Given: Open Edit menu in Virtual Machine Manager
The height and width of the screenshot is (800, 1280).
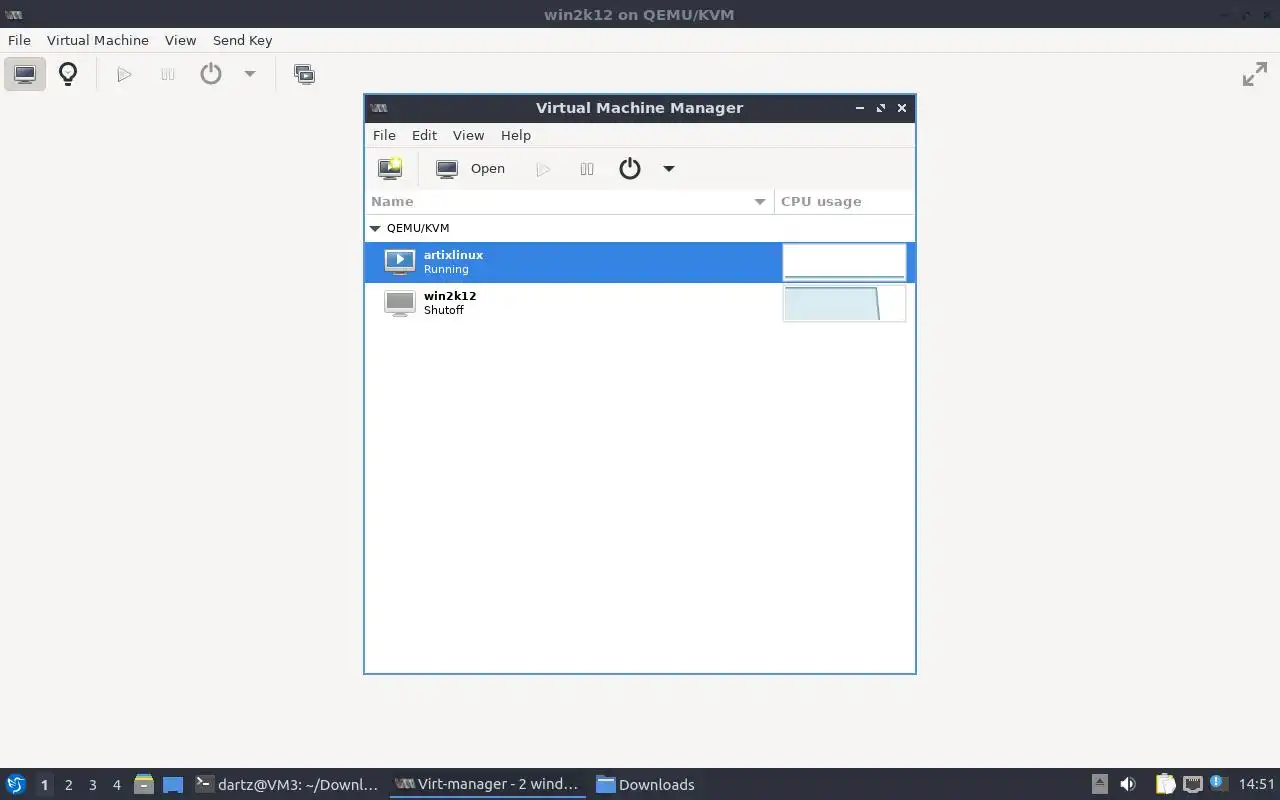Looking at the screenshot, I should click(x=424, y=135).
